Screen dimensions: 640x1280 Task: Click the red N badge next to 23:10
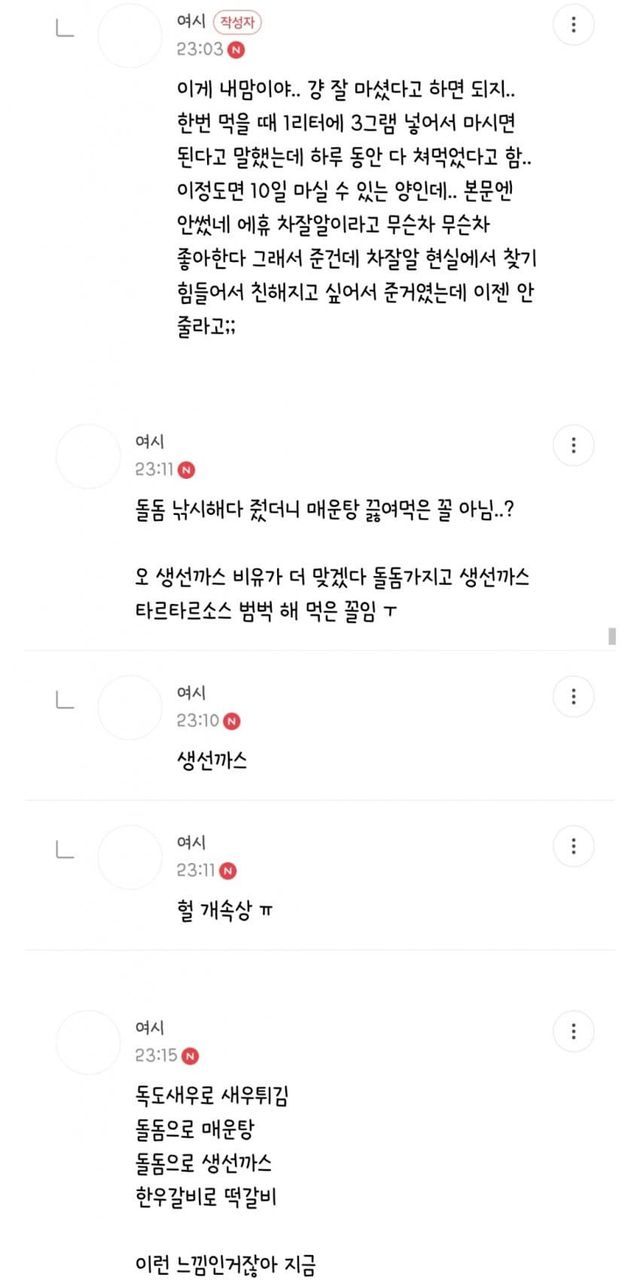[x=232, y=720]
